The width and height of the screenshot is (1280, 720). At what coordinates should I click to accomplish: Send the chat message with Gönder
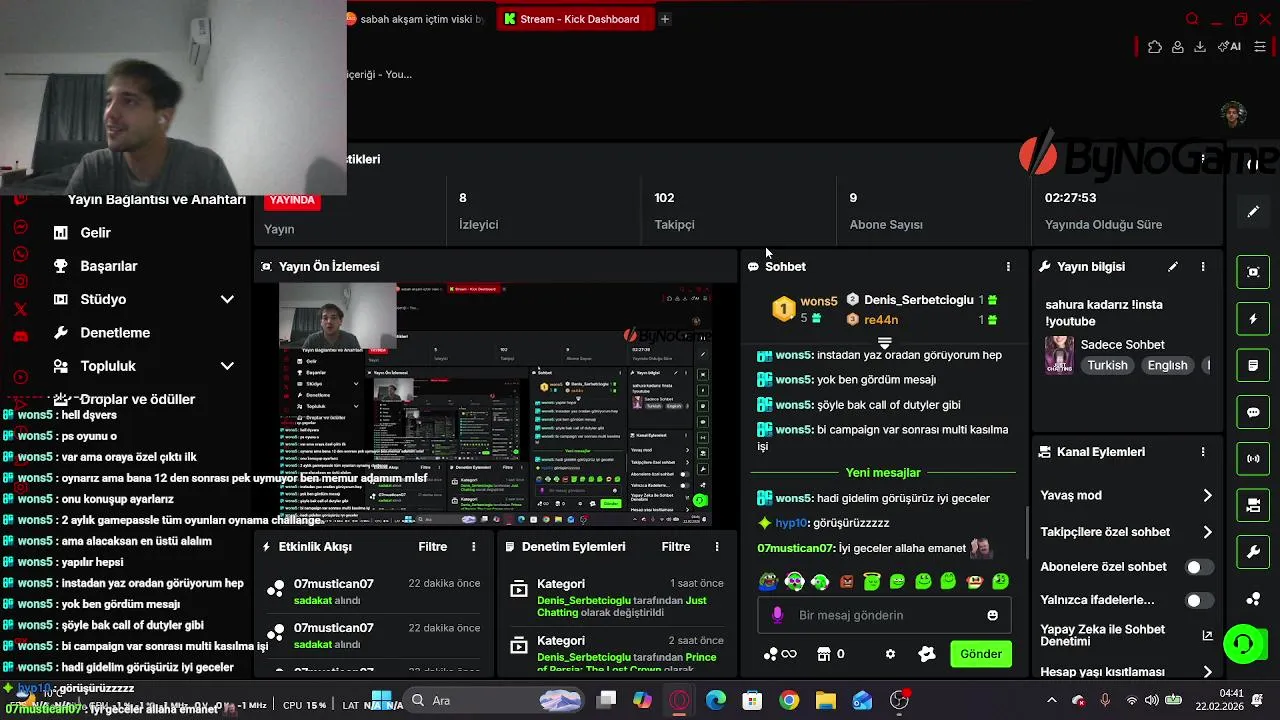tap(981, 654)
